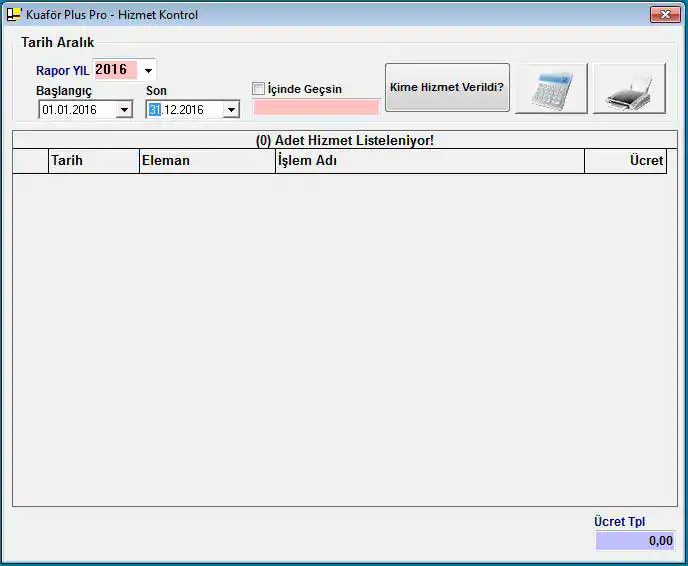Click the Son date 31.12.2016 field
Image resolution: width=688 pixels, height=566 pixels.
(x=185, y=110)
